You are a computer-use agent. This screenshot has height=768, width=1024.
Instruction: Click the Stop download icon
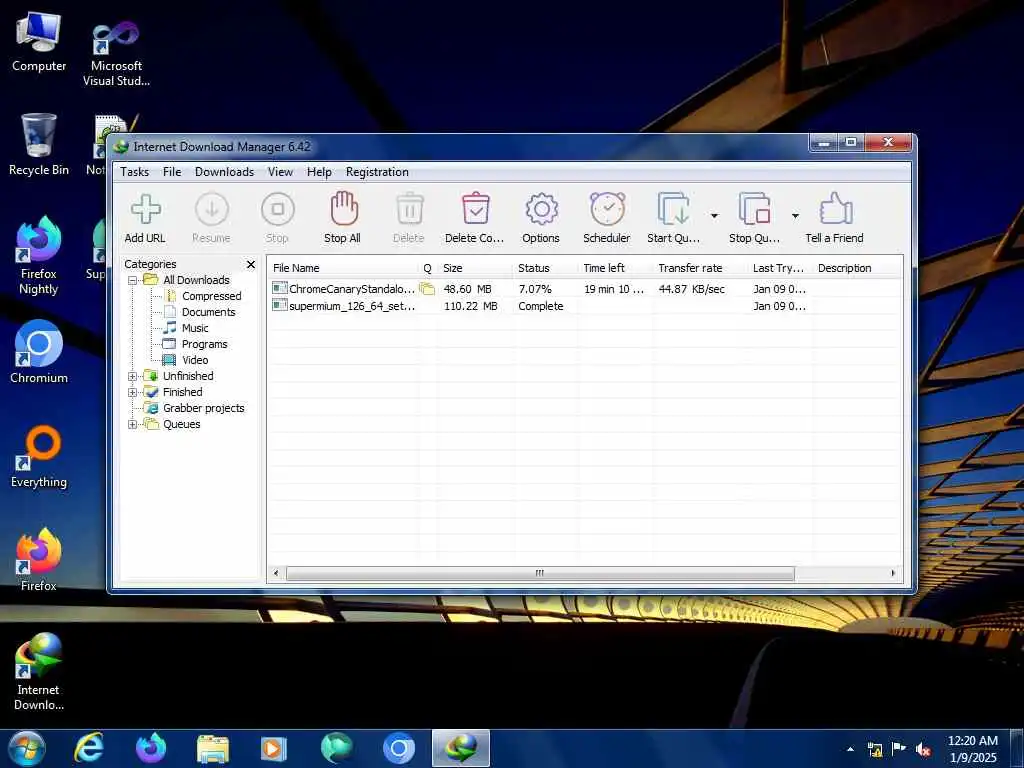pyautogui.click(x=278, y=209)
